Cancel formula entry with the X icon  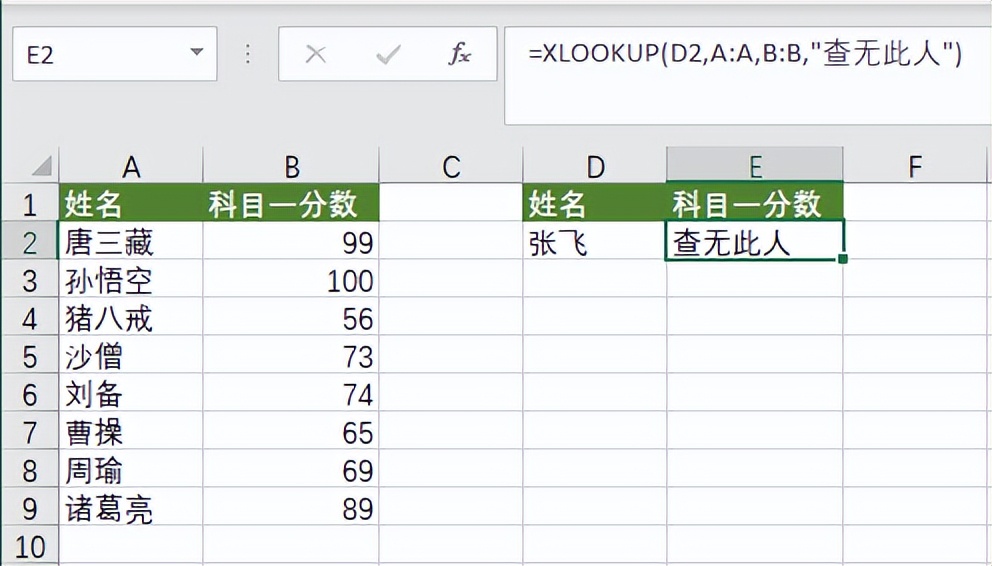point(316,54)
